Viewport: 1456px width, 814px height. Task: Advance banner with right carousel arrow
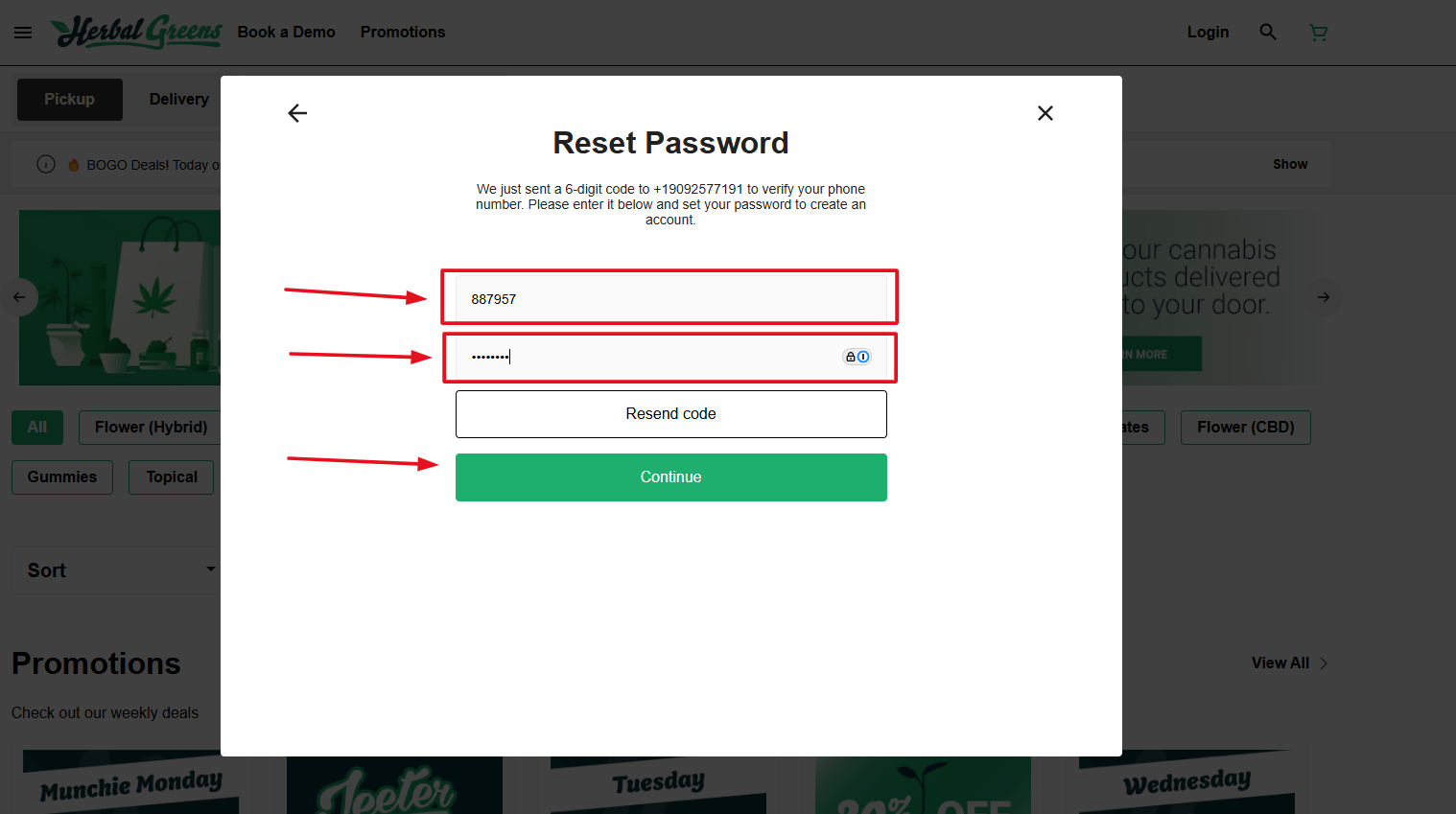pos(1324,297)
